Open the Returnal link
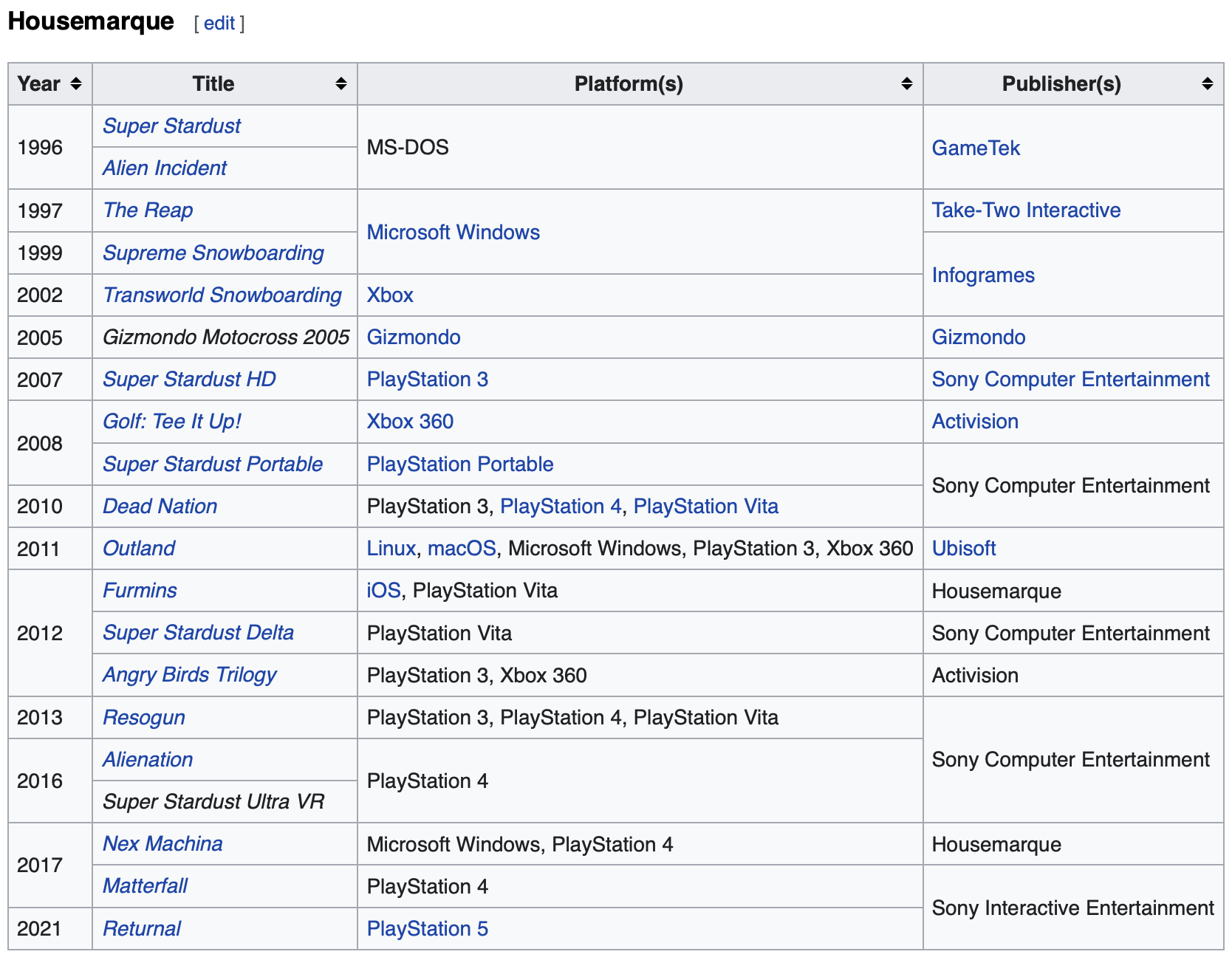This screenshot has width=1232, height=960. tap(141, 928)
